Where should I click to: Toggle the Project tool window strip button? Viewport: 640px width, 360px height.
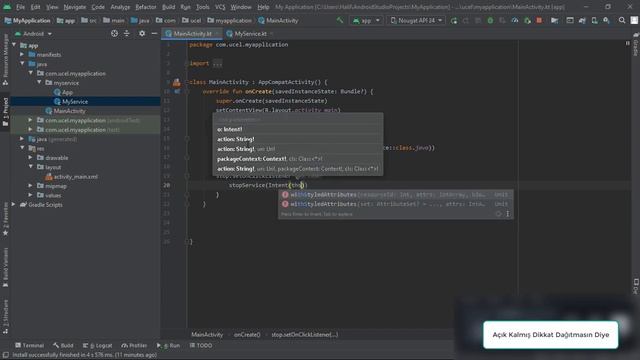click(5, 112)
